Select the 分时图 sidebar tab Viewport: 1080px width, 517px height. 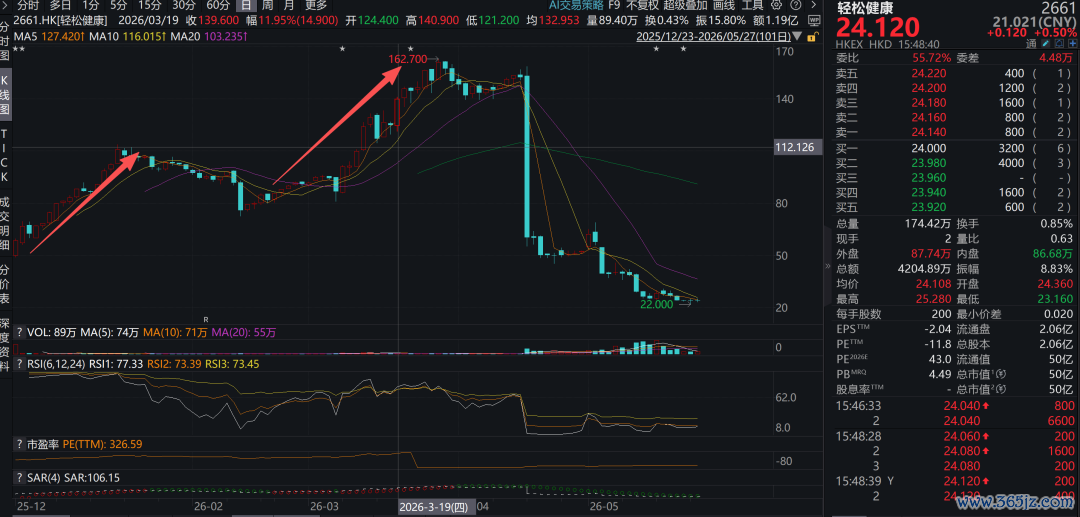coord(5,41)
